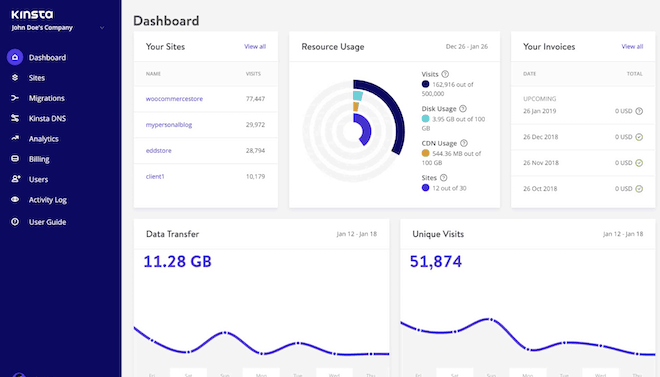Click the 26 Nov 2018 invoice date
Viewport: 660px width, 377px height.
(x=541, y=163)
